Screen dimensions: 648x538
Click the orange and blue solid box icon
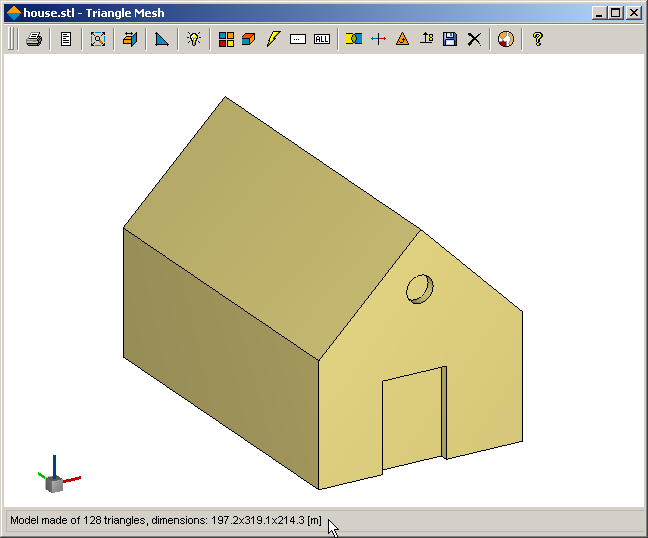click(x=248, y=39)
